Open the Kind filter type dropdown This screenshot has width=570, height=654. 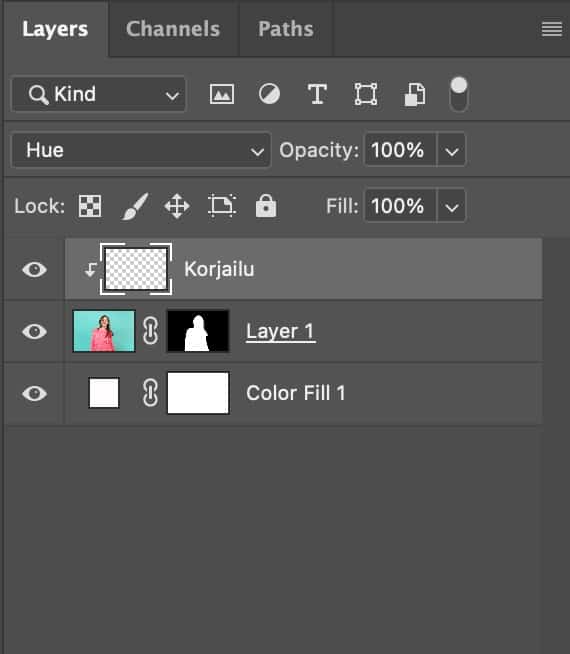[99, 94]
